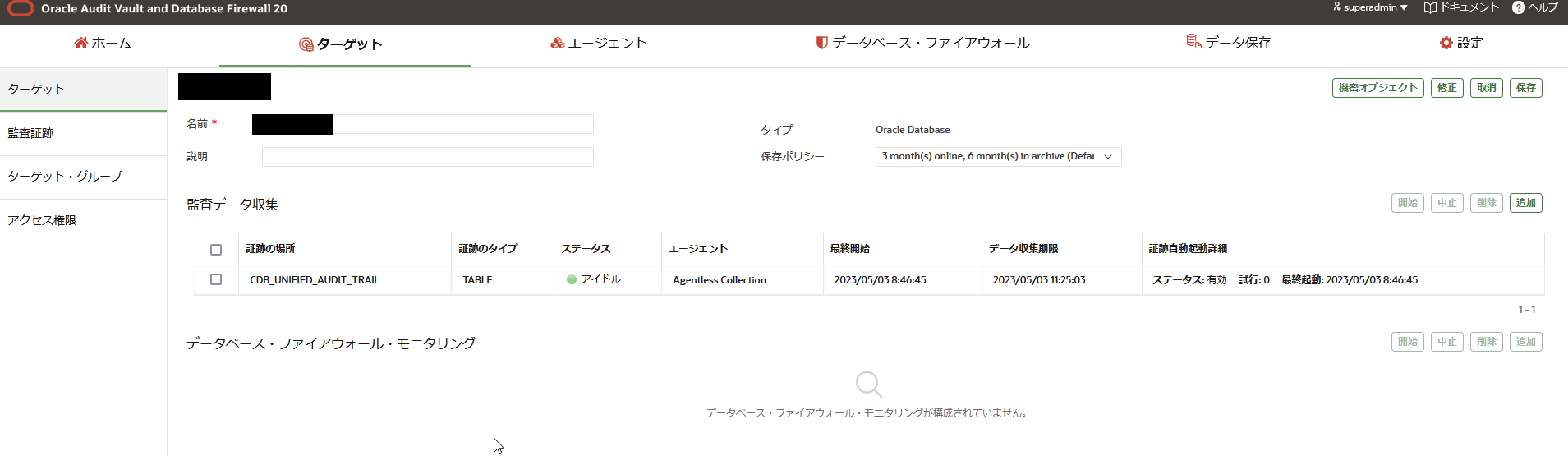This screenshot has height=456, width=1568.
Task: Check the CDB_UNIFIED_AUDIT_TRAIL row checkbox
Action: pyautogui.click(x=216, y=279)
